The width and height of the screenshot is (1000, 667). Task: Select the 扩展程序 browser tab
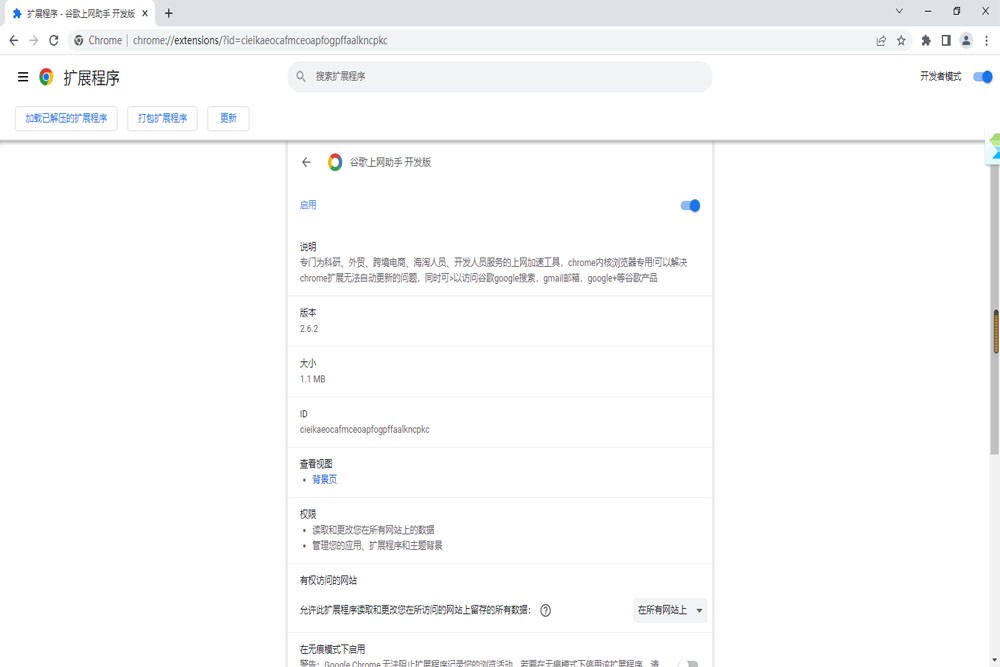75,13
